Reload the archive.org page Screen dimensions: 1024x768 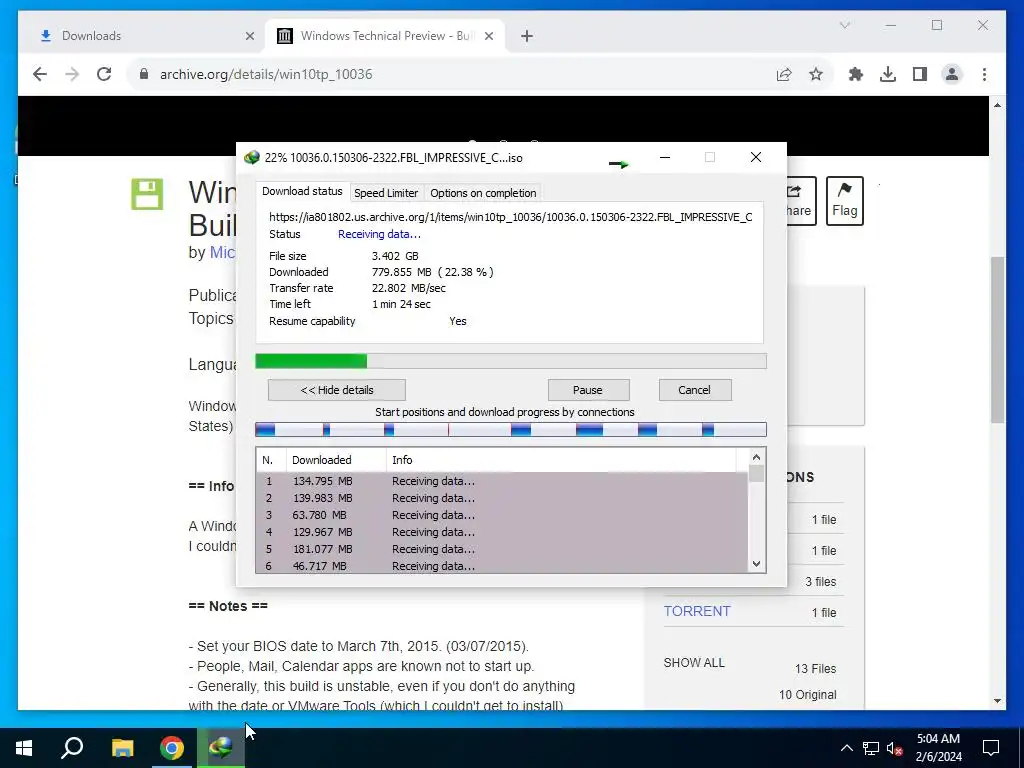(x=104, y=74)
